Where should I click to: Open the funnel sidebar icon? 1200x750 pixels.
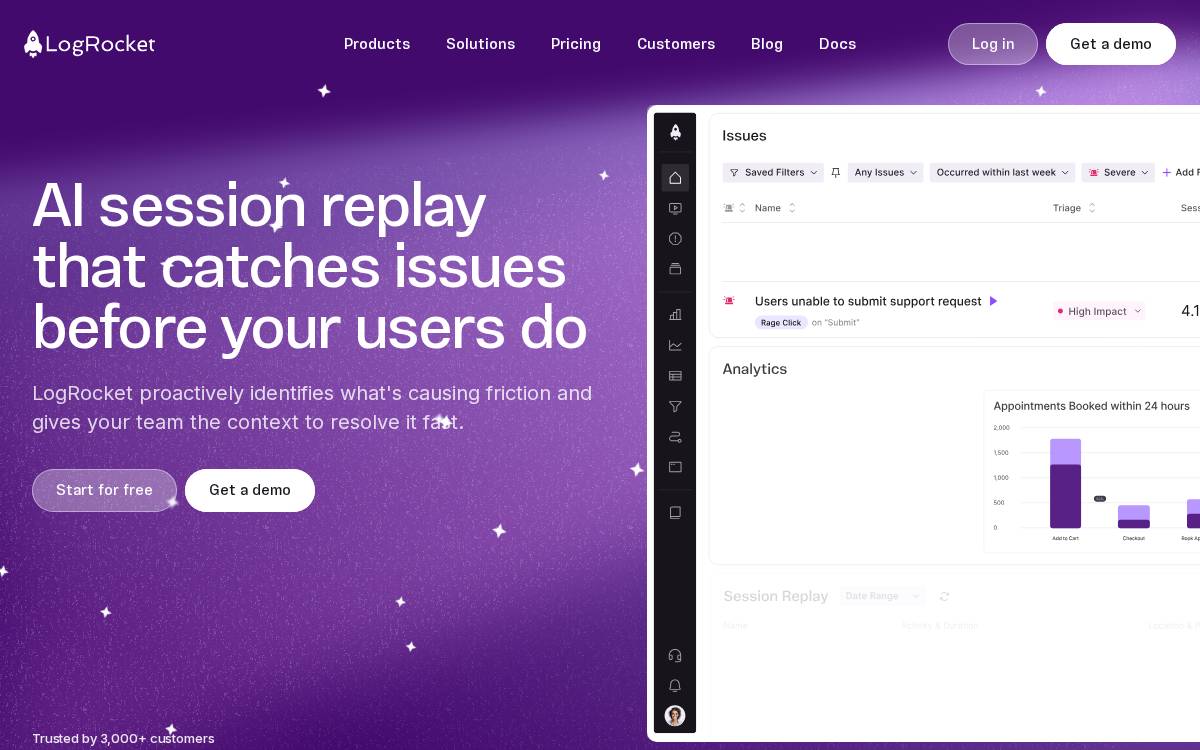(x=675, y=406)
